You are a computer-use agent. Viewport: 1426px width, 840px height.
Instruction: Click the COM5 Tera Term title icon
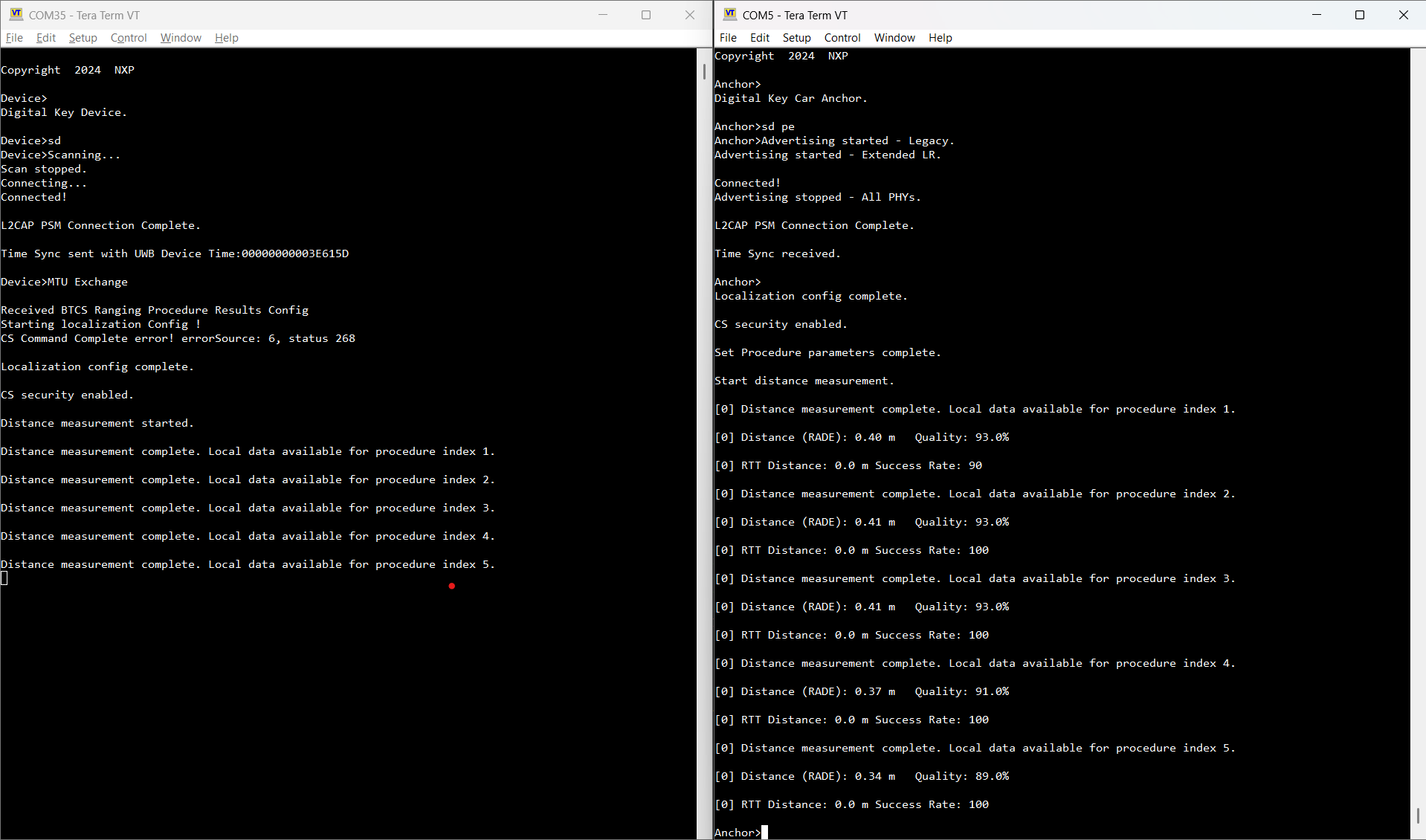pyautogui.click(x=729, y=15)
